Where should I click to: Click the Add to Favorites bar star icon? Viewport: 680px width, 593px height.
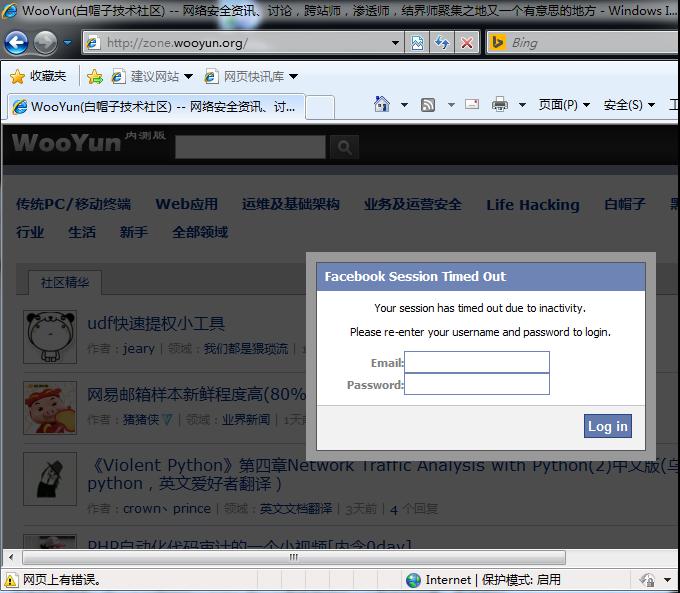click(x=95, y=77)
